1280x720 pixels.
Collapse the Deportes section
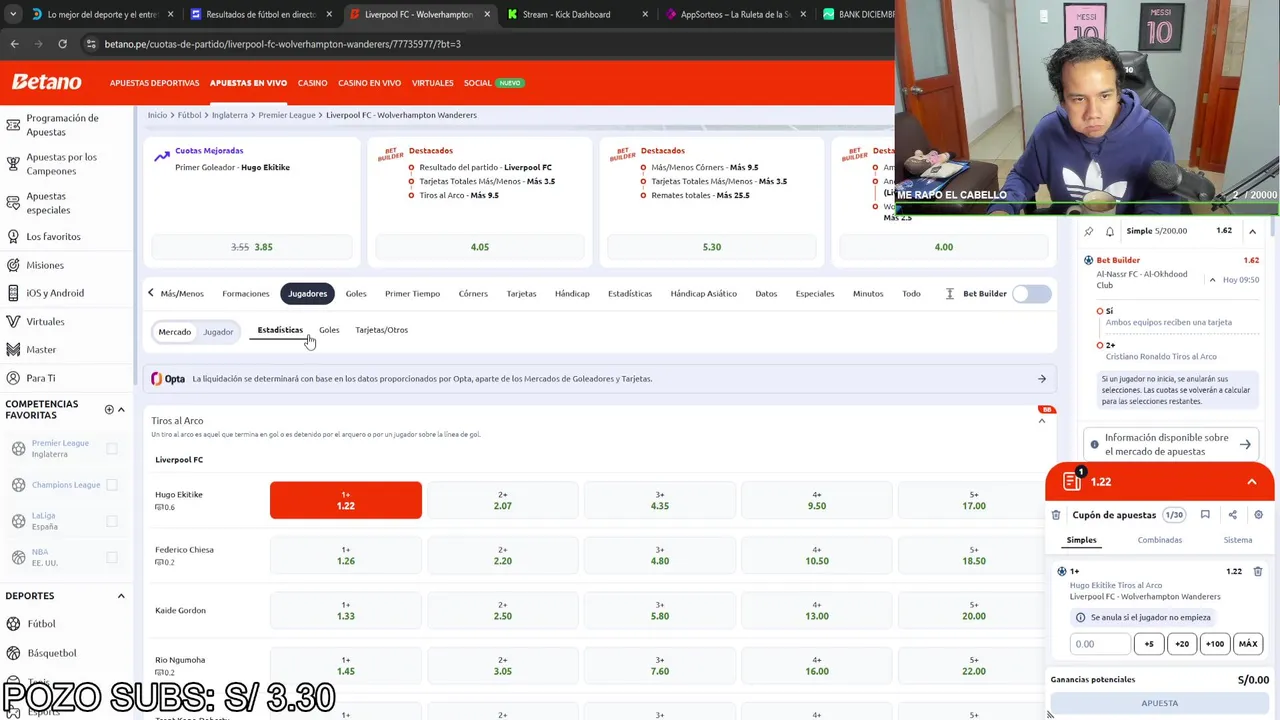coord(121,596)
